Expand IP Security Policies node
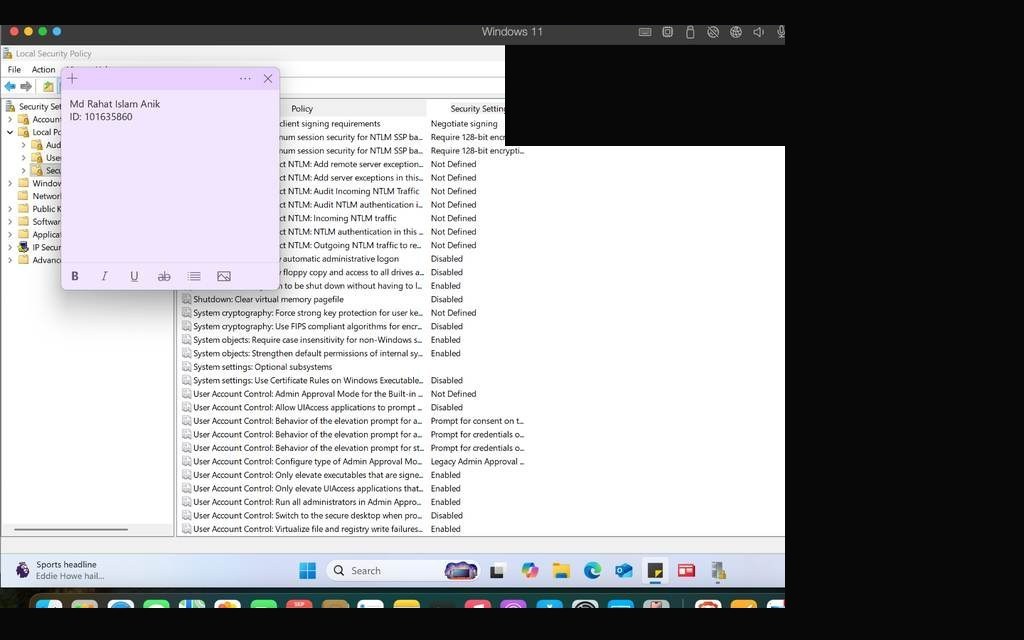The image size is (1024, 640). (x=10, y=248)
